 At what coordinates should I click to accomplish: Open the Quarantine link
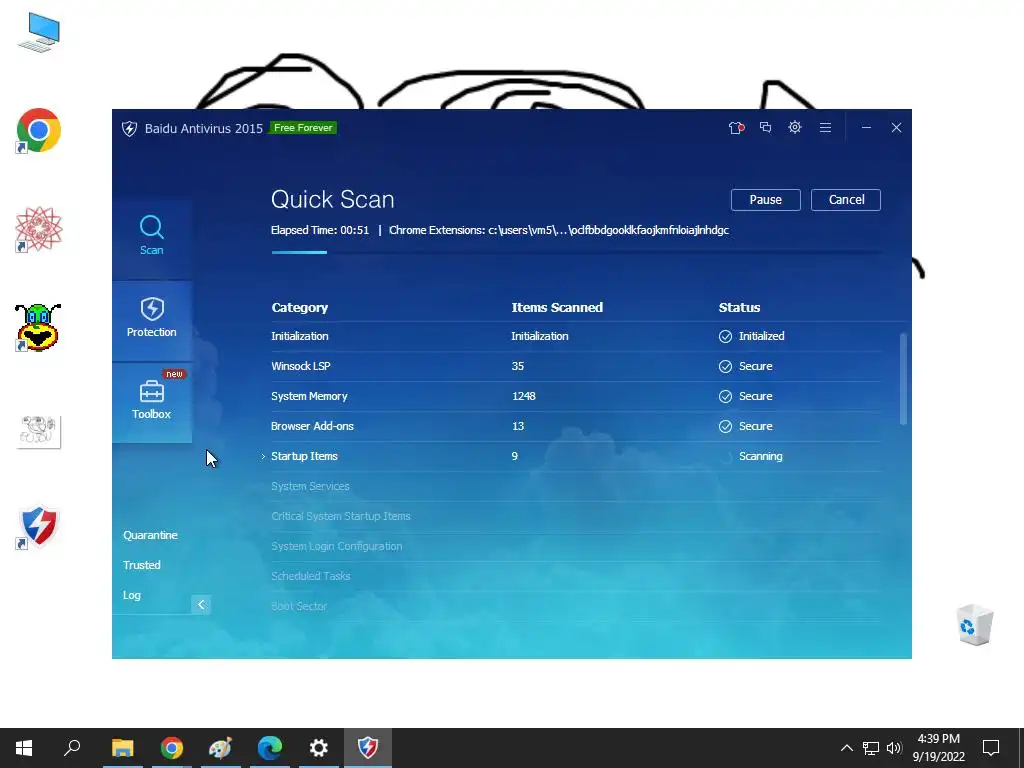150,535
